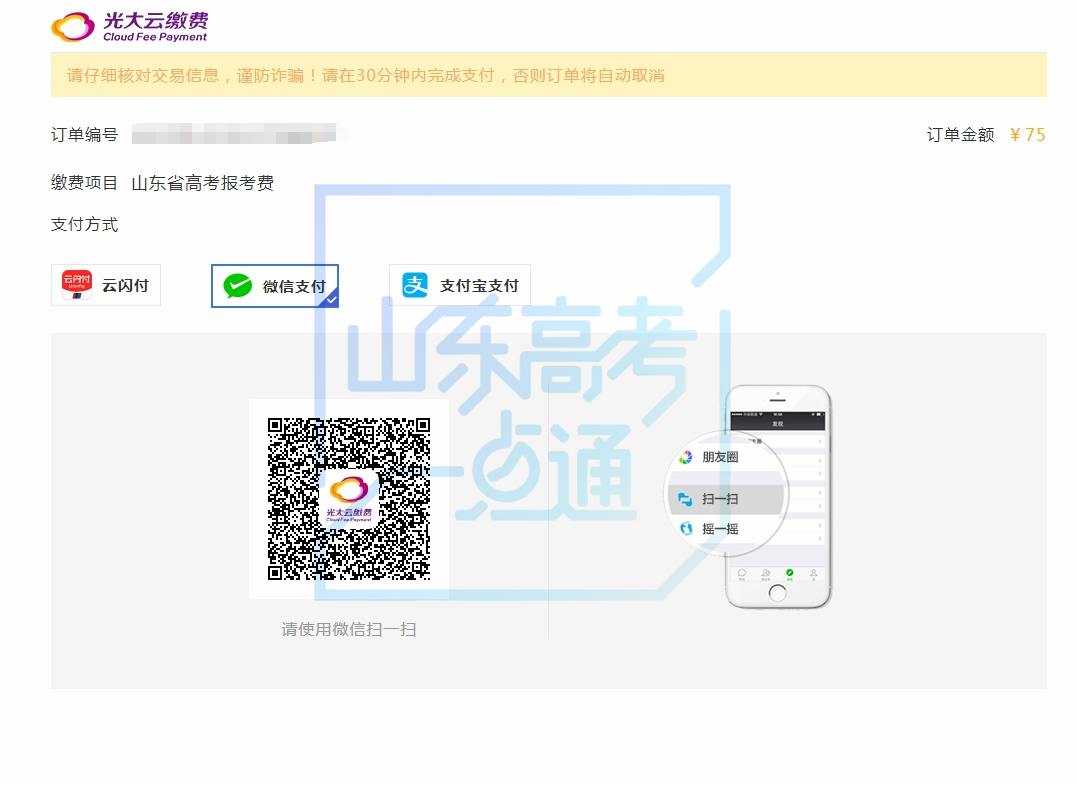Image resolution: width=1077 pixels, height=785 pixels.
Task: Select 支付宝支付 payment method
Action: pyautogui.click(x=460, y=285)
